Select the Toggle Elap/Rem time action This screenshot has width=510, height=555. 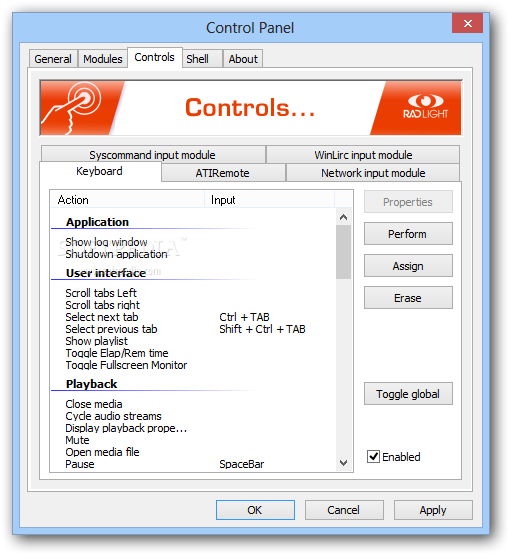coord(117,353)
